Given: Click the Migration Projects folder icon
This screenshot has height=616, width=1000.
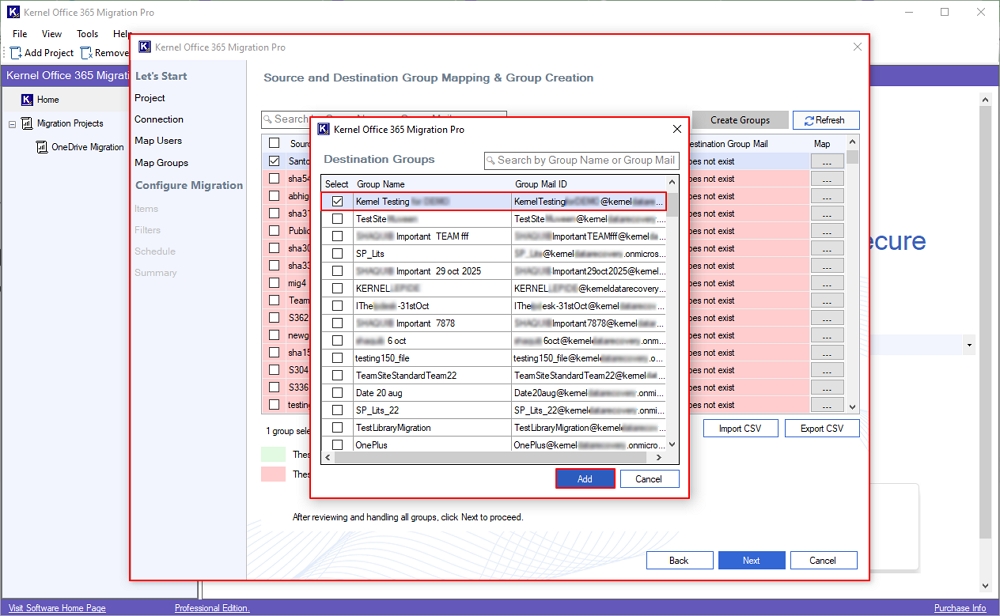Looking at the screenshot, I should coord(27,124).
